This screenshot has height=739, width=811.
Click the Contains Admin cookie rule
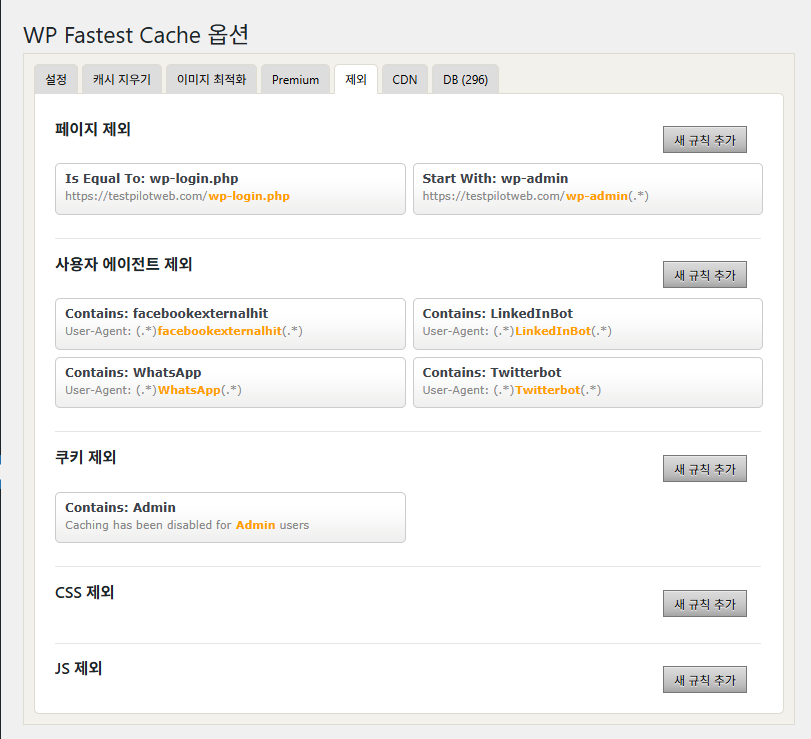pos(230,517)
